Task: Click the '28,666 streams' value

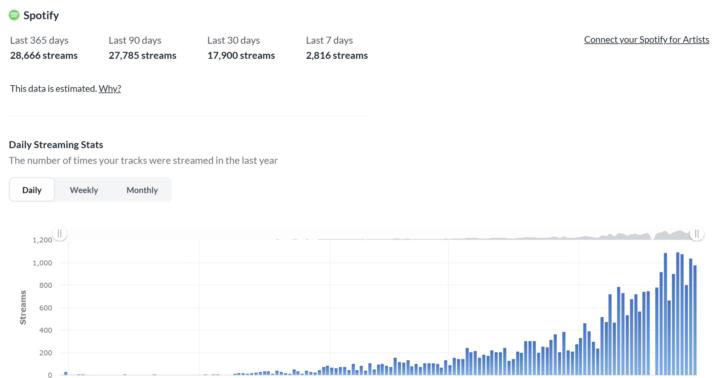Action: pos(44,56)
